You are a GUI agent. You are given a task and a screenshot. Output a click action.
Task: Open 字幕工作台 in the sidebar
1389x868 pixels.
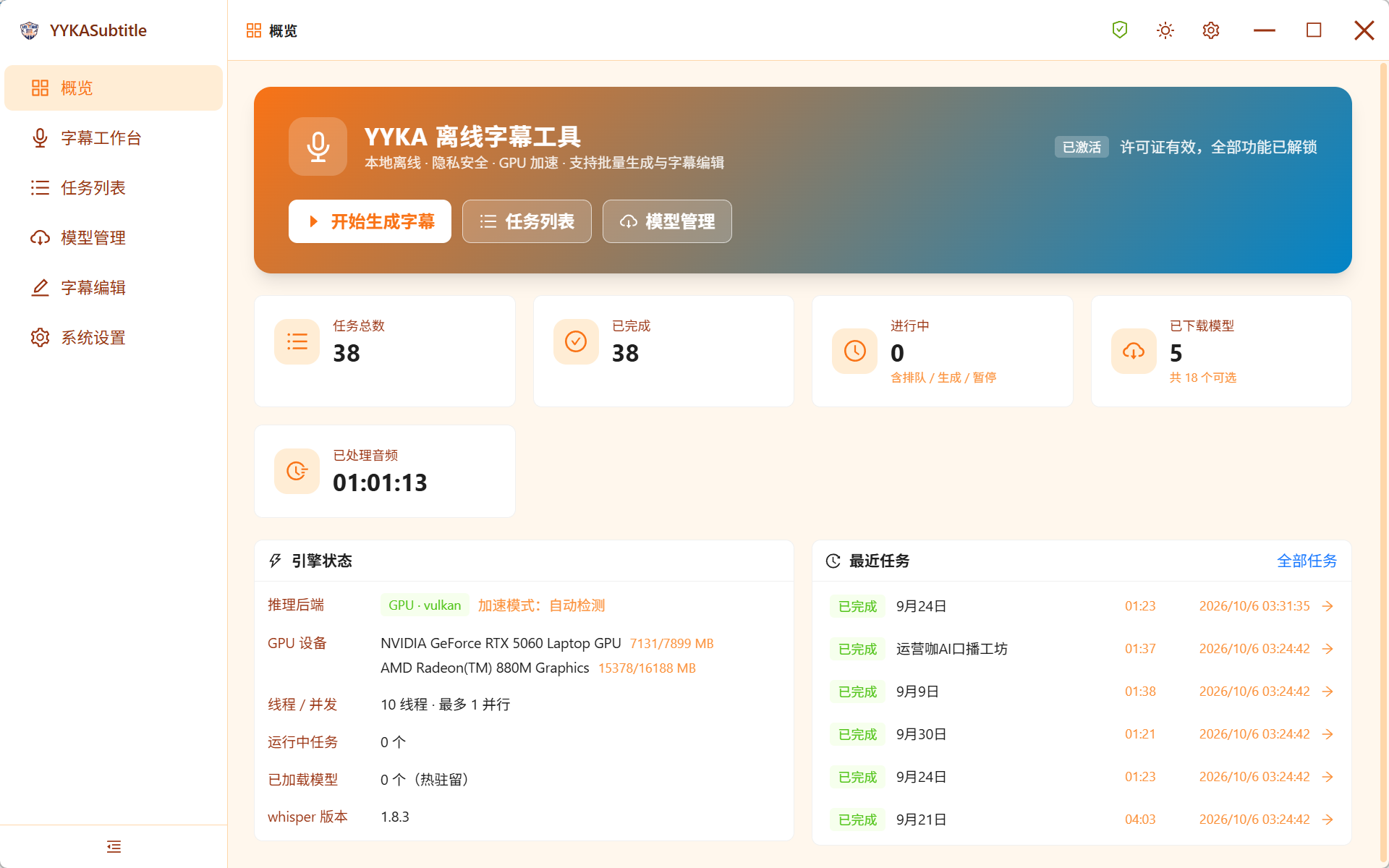(x=114, y=138)
